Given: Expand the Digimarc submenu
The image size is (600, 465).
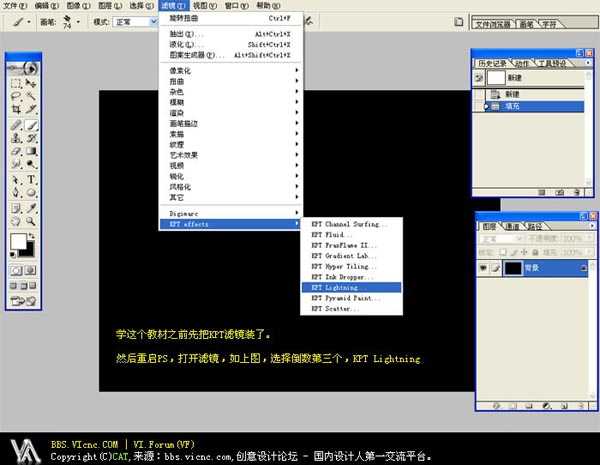Looking at the screenshot, I should [x=231, y=213].
